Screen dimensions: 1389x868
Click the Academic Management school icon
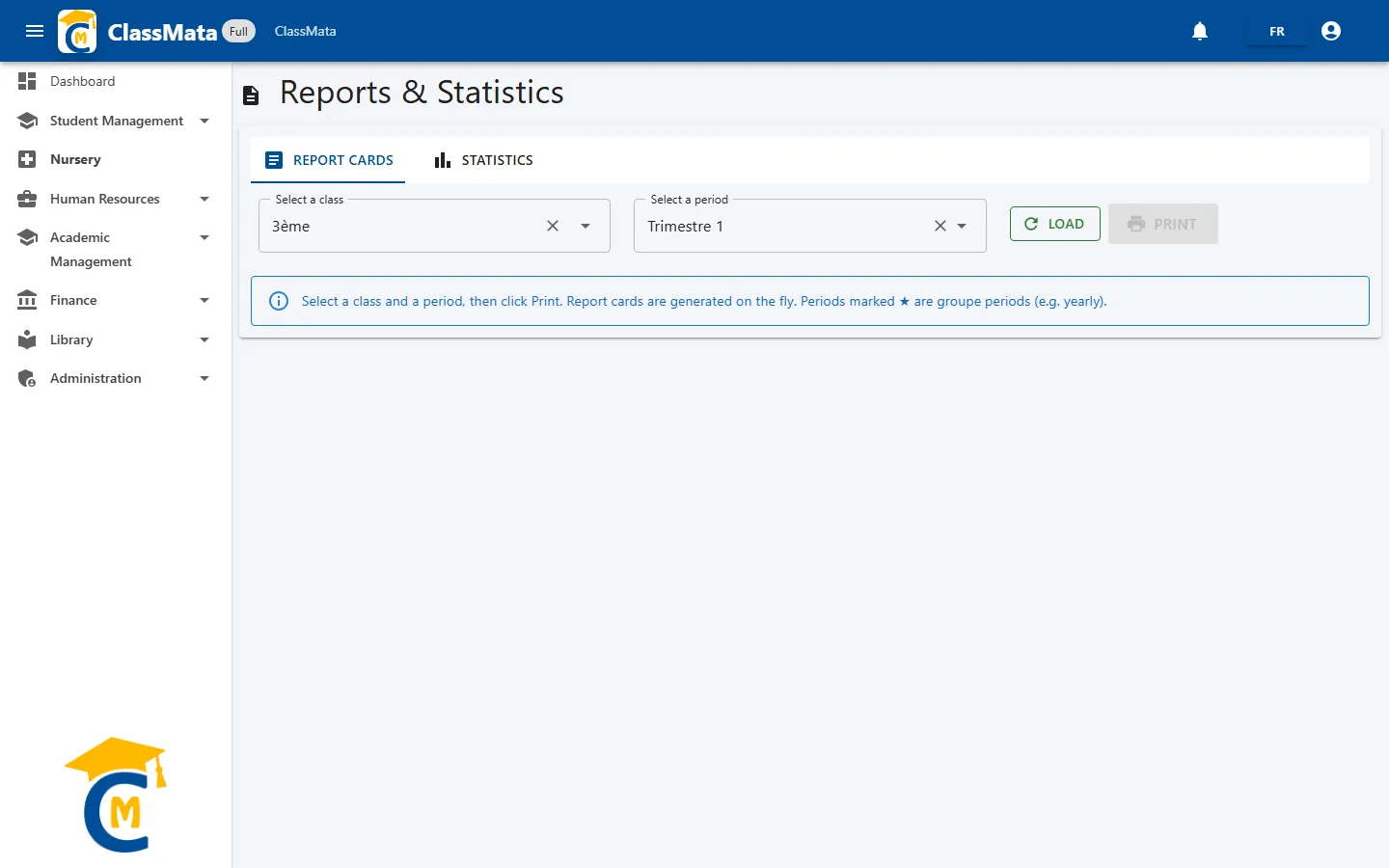click(x=27, y=237)
